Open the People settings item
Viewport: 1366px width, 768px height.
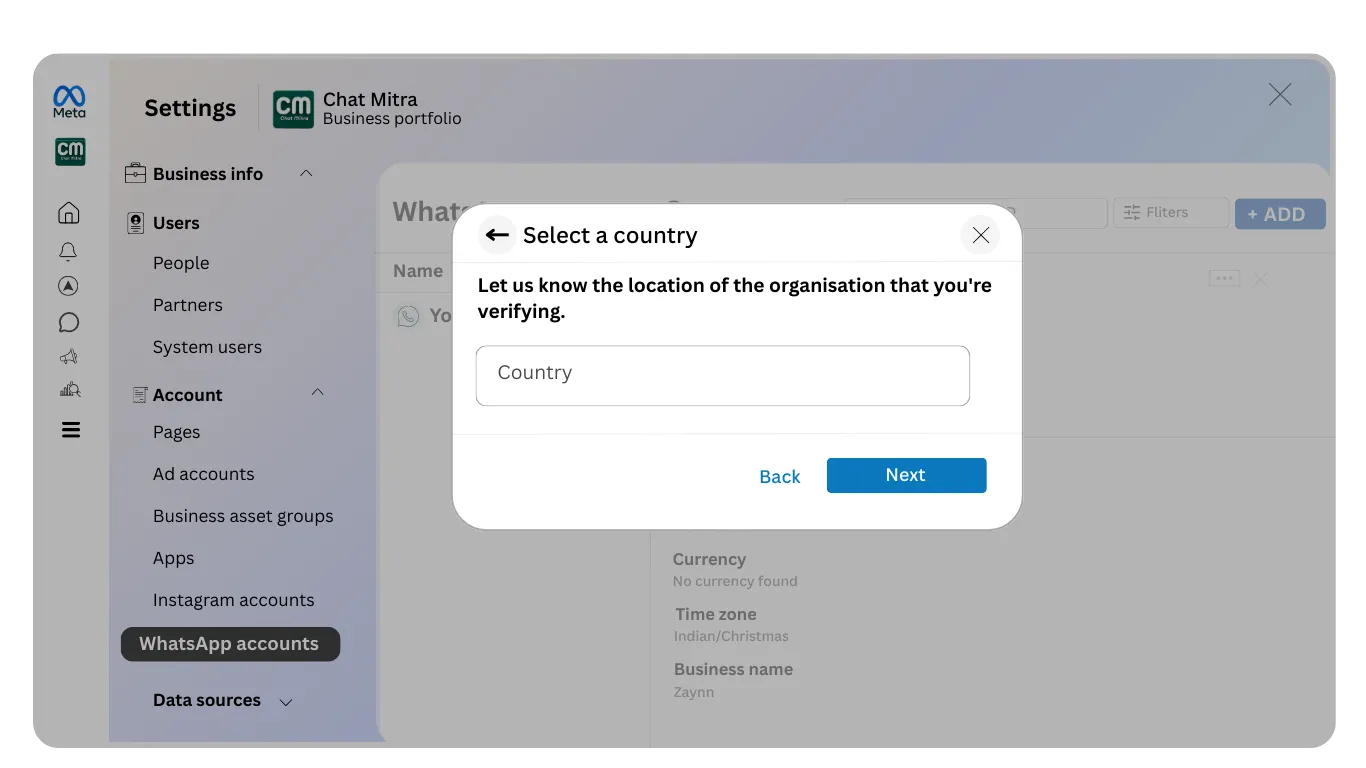(x=181, y=263)
